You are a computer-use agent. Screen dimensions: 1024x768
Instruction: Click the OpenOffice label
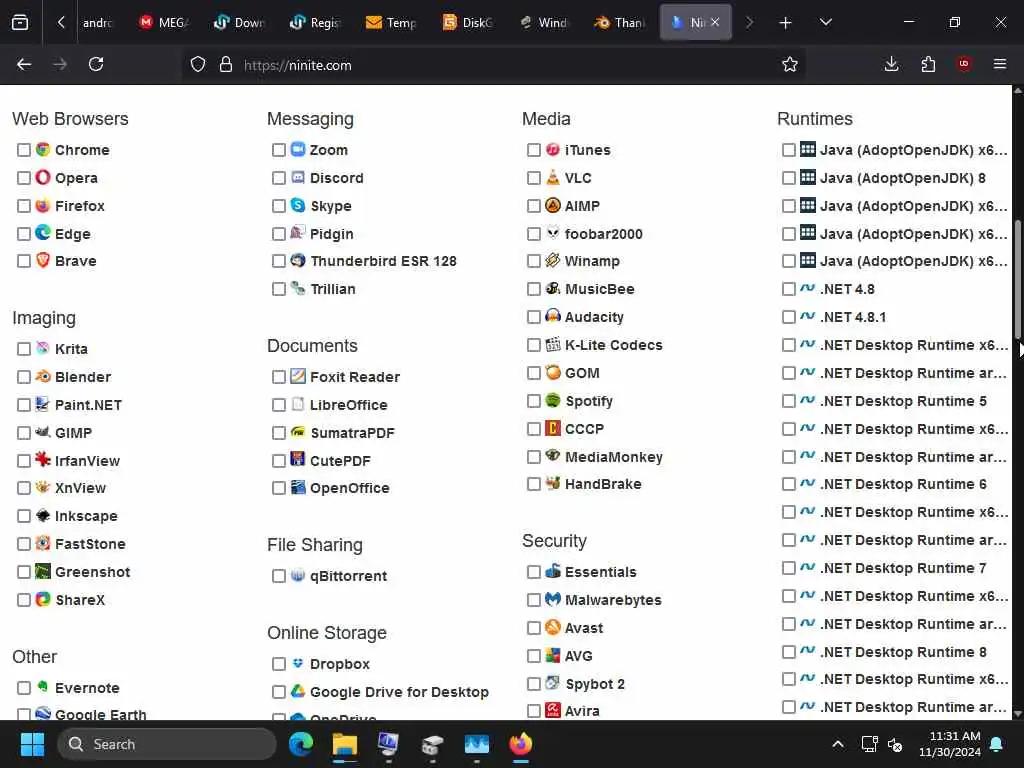point(349,488)
